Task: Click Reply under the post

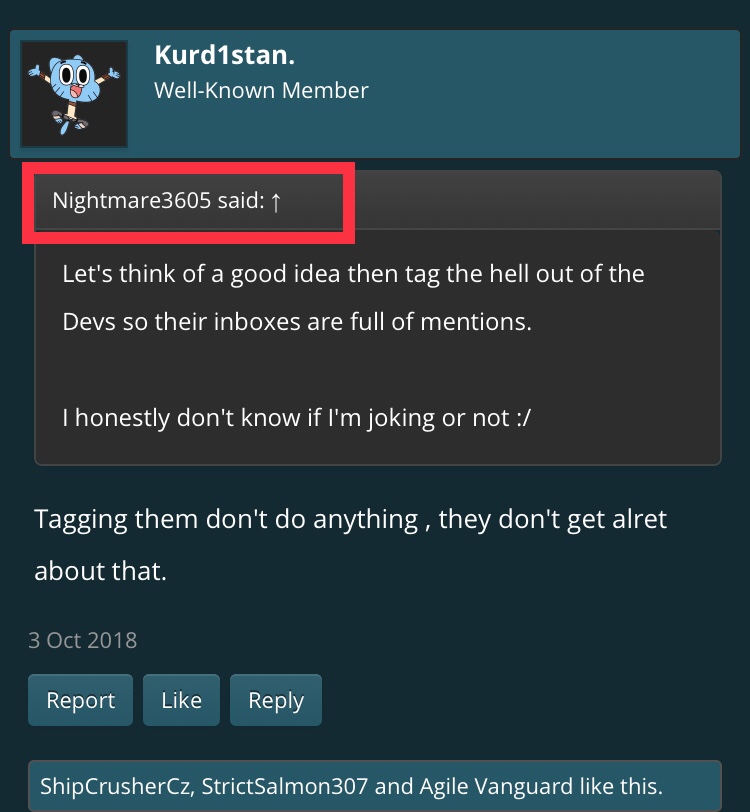Action: pos(276,700)
